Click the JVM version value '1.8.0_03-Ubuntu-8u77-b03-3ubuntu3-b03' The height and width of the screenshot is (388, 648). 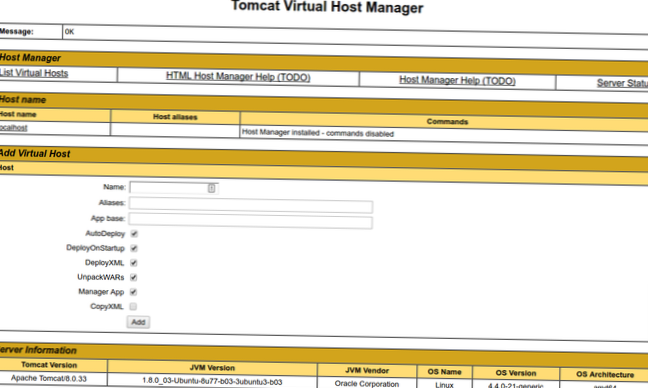tap(212, 381)
